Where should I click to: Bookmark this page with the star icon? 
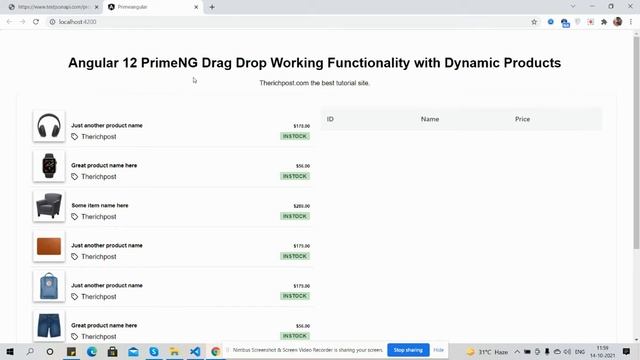[x=534, y=22]
